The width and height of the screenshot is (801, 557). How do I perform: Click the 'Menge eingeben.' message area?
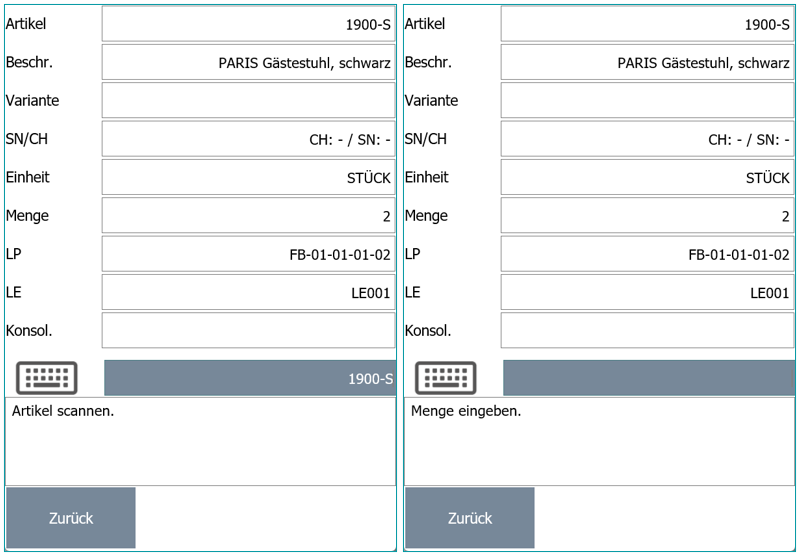point(599,440)
